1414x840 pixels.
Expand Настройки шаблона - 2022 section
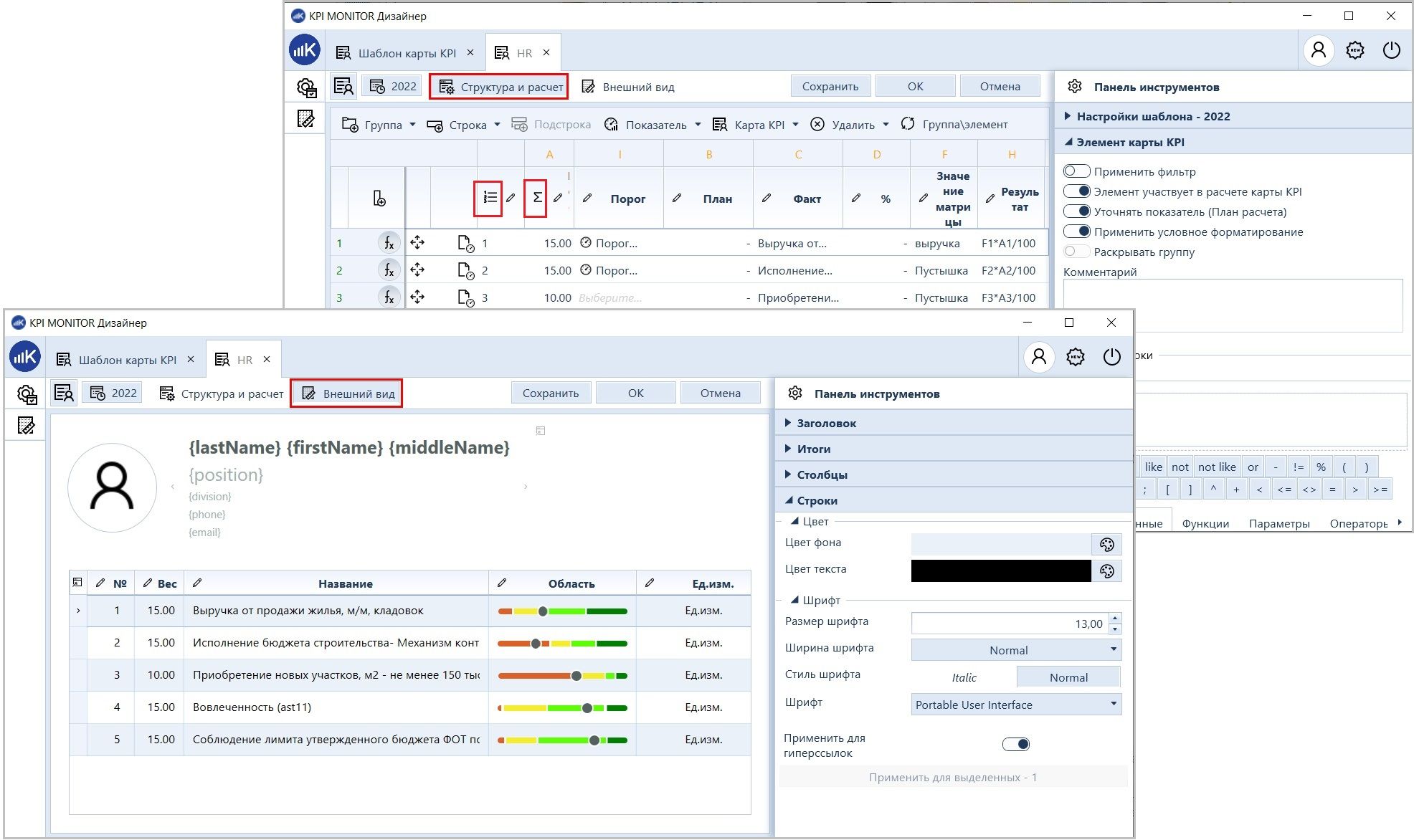click(1233, 116)
